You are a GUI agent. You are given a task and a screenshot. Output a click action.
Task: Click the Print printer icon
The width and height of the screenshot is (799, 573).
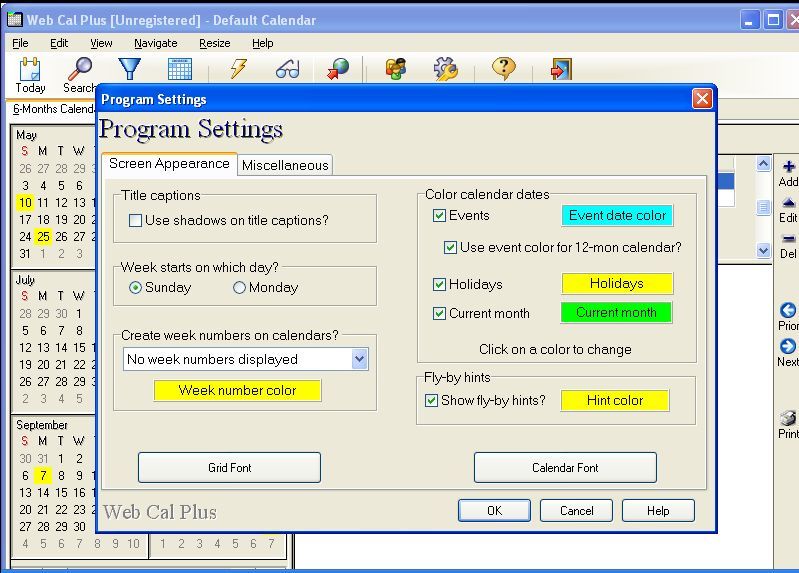click(788, 418)
